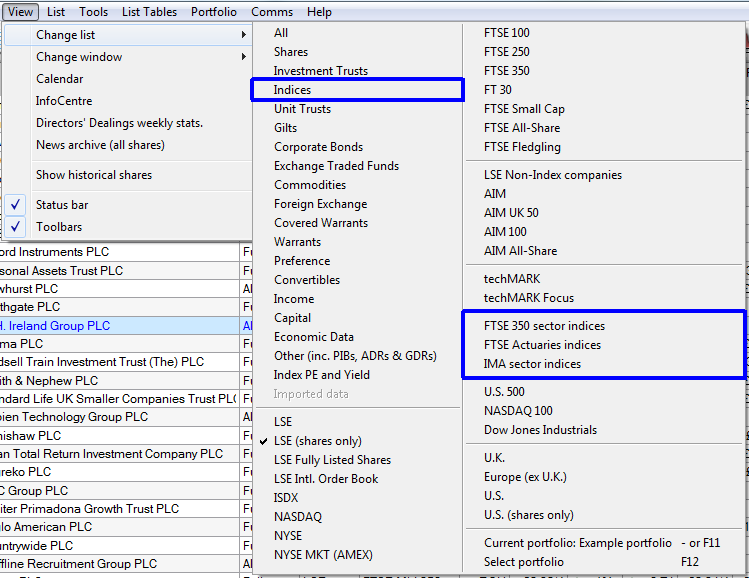749x578 pixels.
Task: Select the checked LSE (shares only) list
Action: click(x=317, y=441)
